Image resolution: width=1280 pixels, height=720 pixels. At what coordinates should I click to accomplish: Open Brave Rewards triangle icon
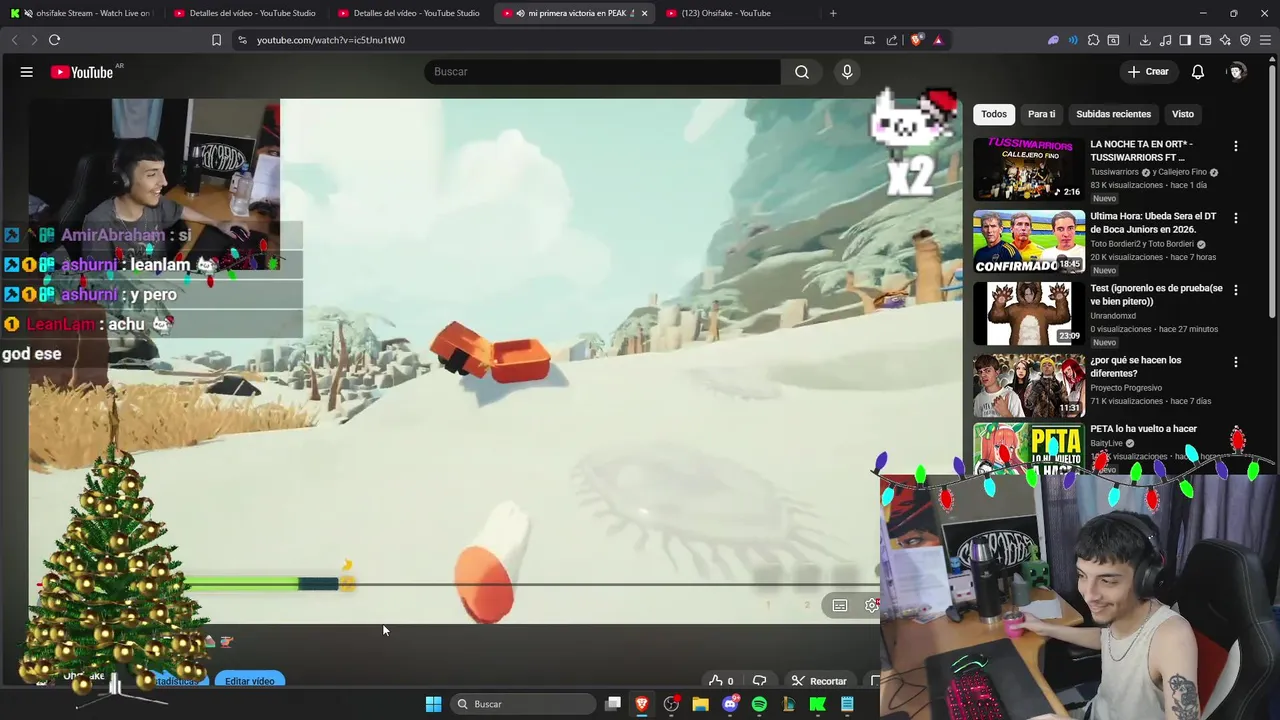pos(938,40)
